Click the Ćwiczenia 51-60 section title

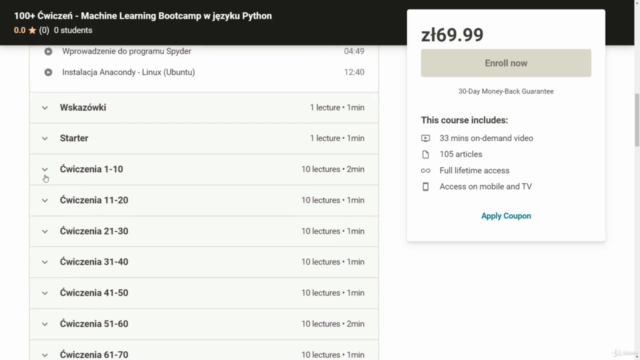tap(94, 324)
